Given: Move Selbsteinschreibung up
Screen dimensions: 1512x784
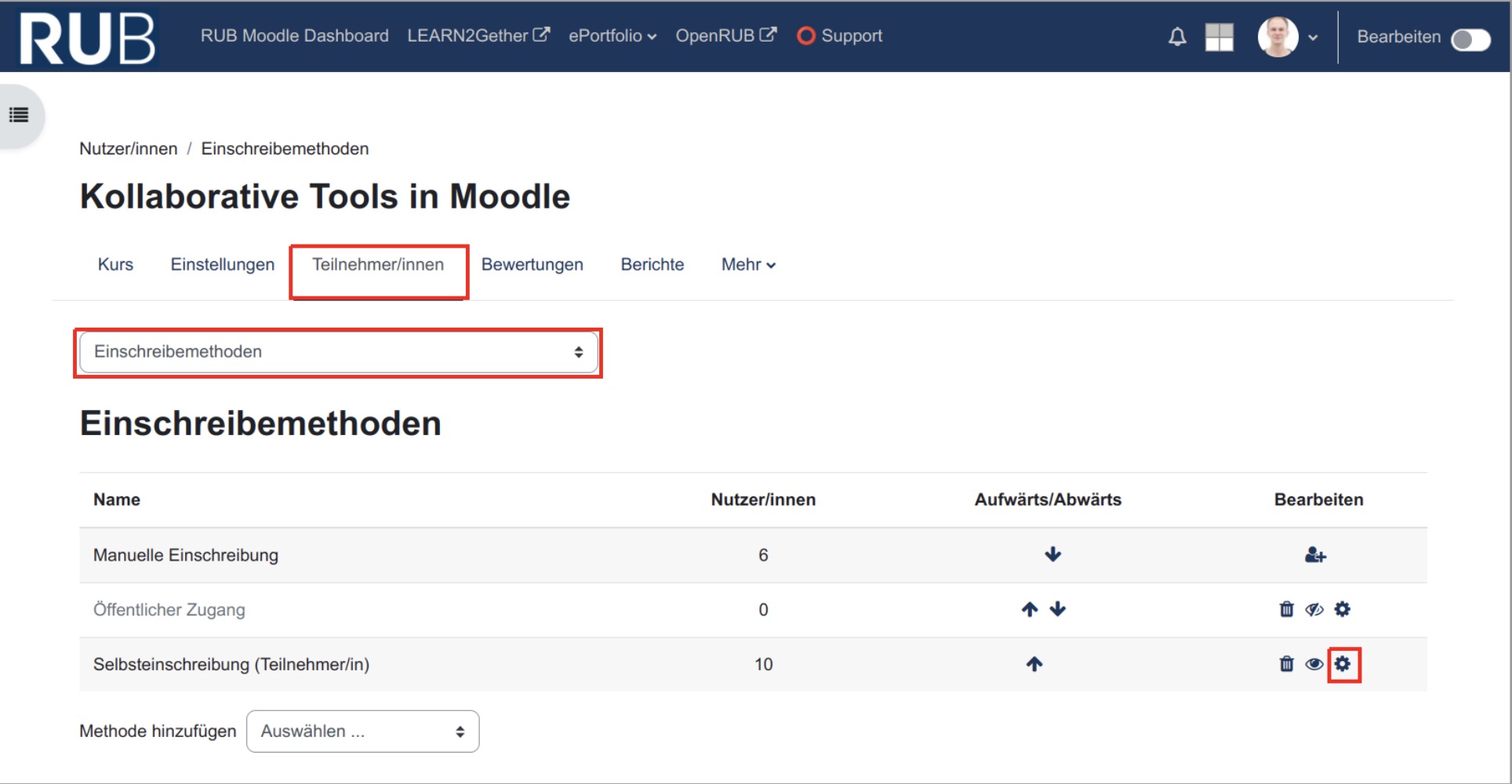Looking at the screenshot, I should click(x=1034, y=664).
